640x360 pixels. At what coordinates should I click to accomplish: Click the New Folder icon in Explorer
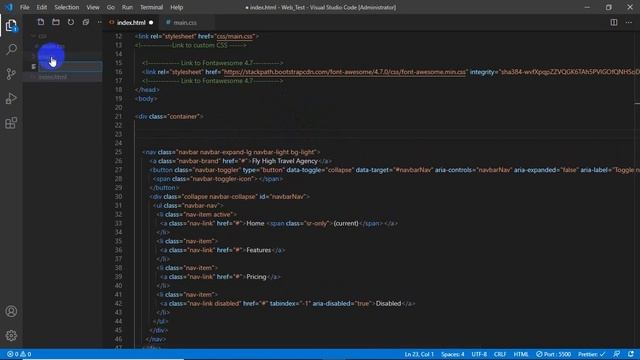(x=56, y=22)
